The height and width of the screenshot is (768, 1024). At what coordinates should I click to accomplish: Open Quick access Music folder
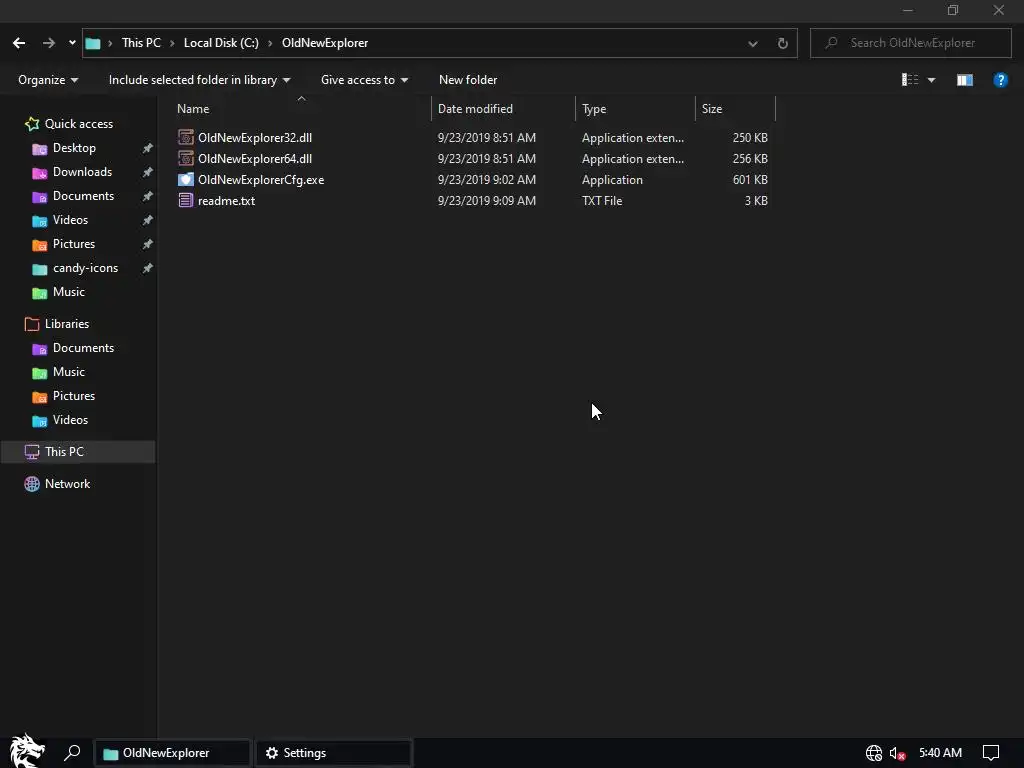pyautogui.click(x=69, y=292)
